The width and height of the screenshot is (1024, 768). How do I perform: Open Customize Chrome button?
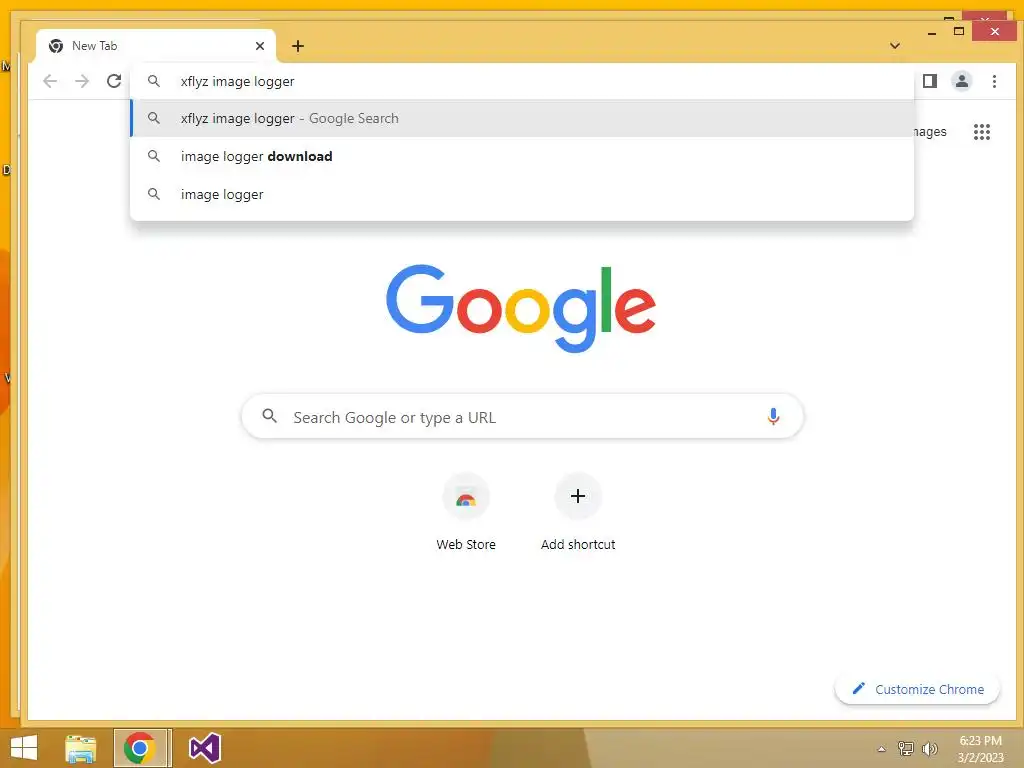(918, 690)
